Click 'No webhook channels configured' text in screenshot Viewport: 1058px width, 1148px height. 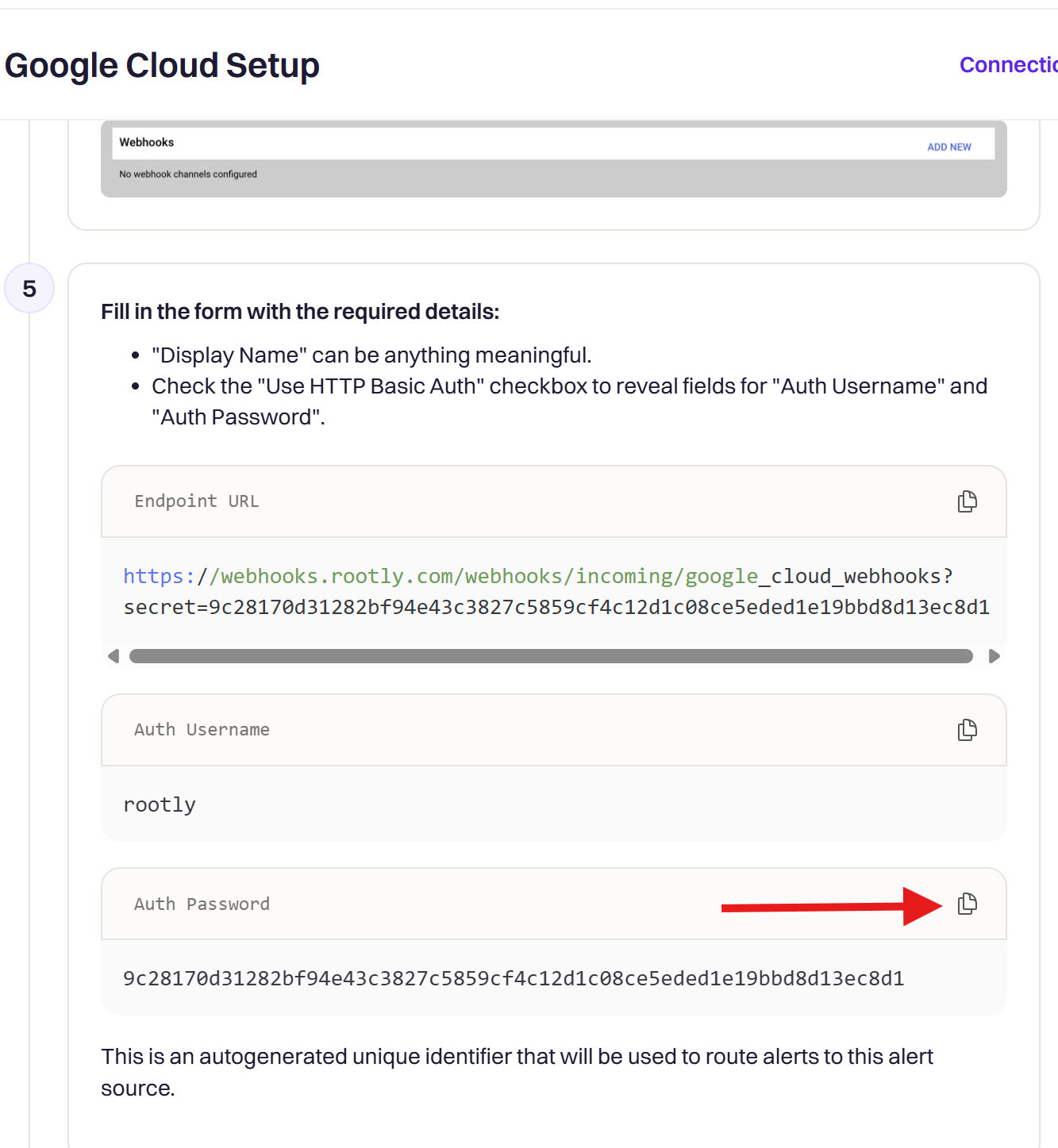(x=188, y=175)
